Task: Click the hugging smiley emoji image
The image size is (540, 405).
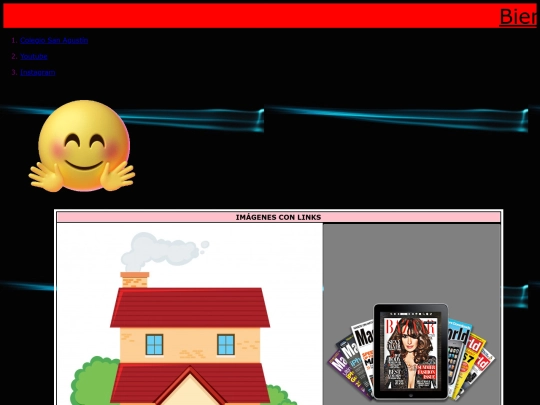Action: (82, 146)
